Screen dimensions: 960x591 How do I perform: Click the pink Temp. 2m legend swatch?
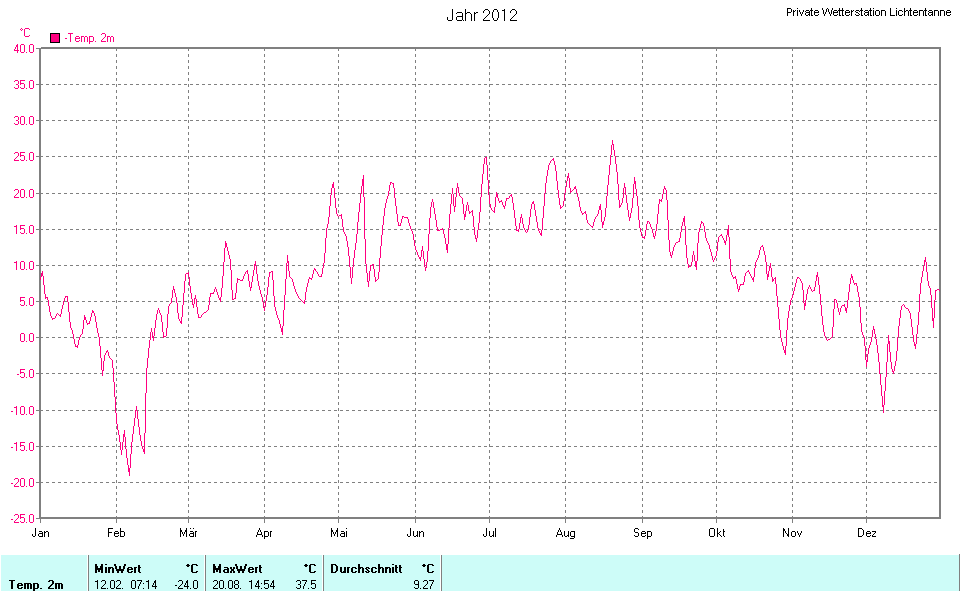(55, 38)
